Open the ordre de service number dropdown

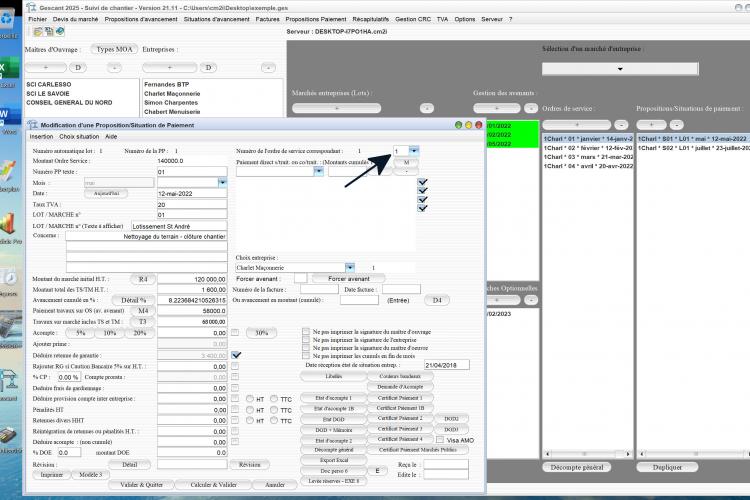pyautogui.click(x=414, y=151)
